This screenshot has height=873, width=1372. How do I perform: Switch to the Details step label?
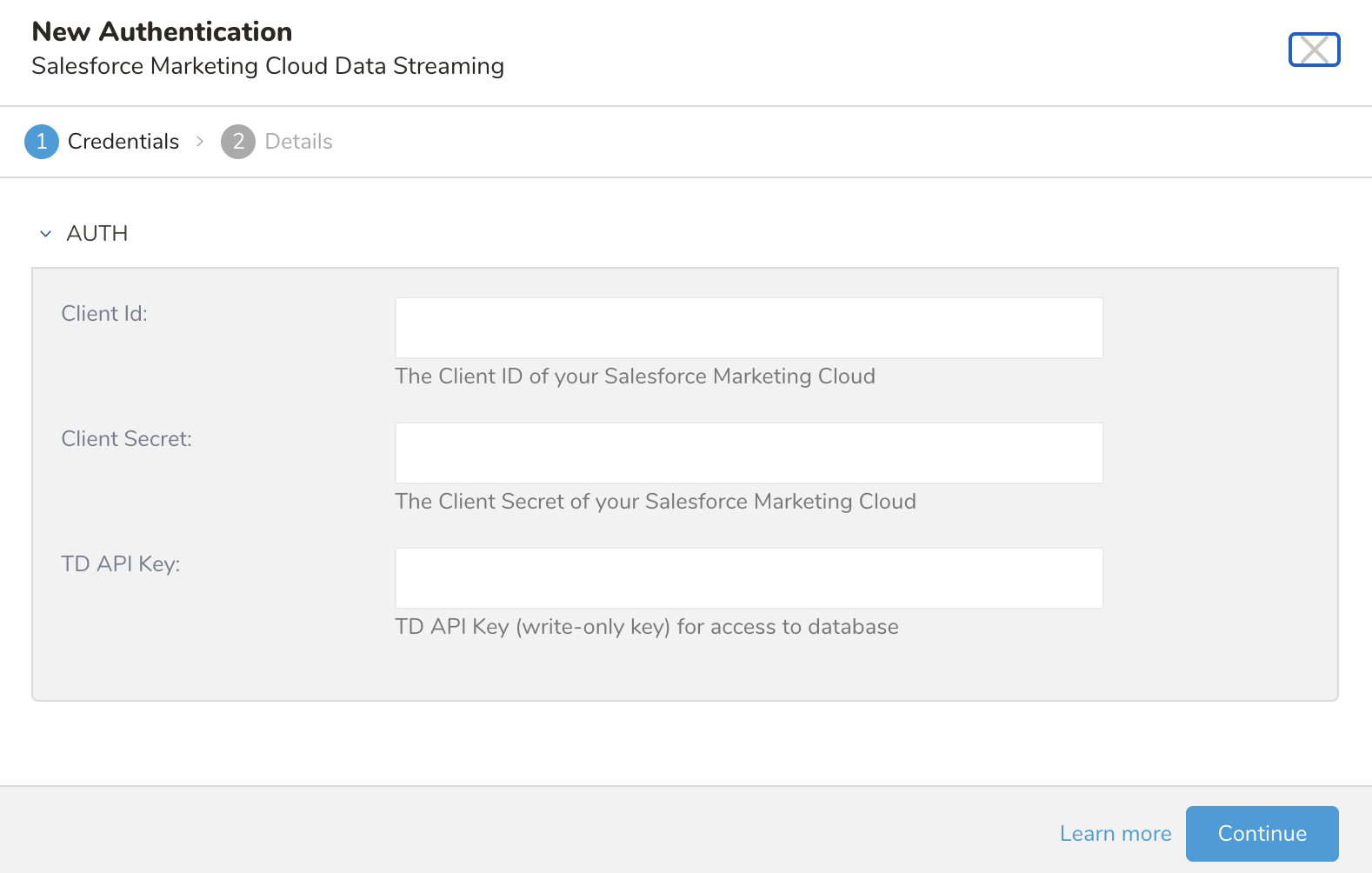pos(298,142)
